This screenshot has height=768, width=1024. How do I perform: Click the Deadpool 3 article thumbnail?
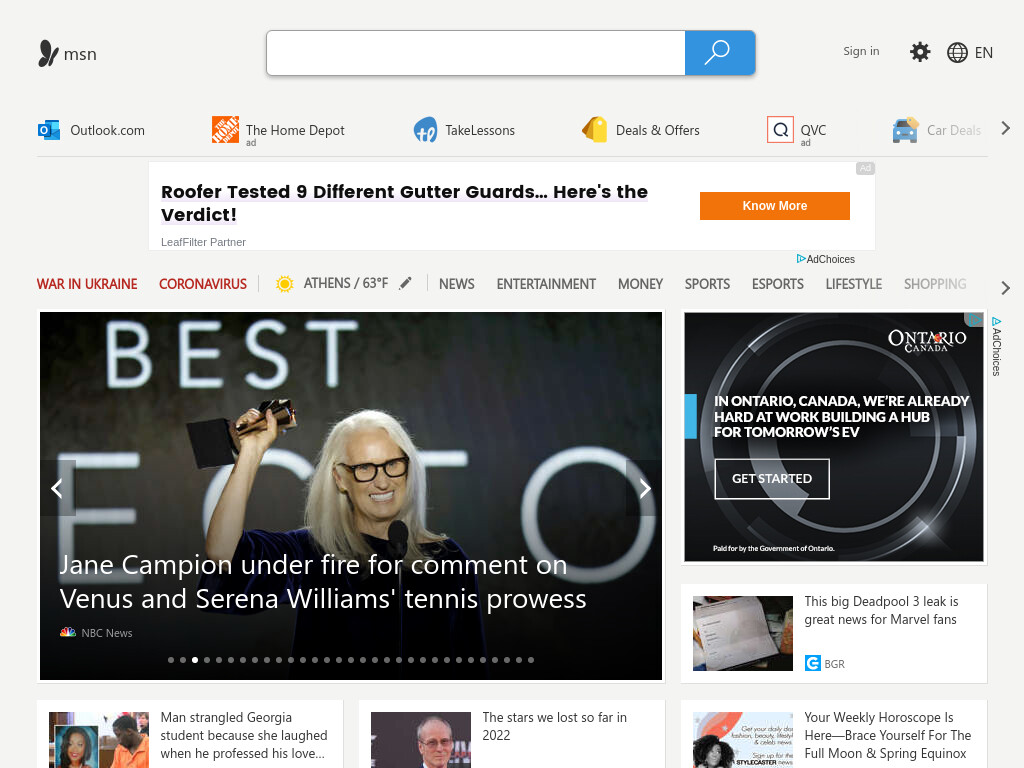[x=743, y=633]
